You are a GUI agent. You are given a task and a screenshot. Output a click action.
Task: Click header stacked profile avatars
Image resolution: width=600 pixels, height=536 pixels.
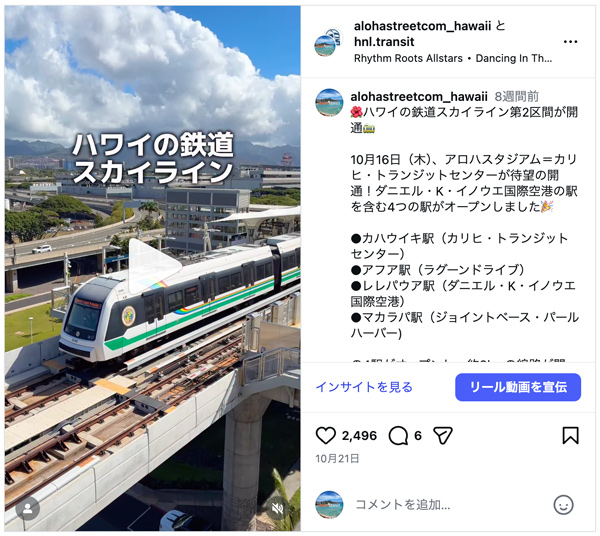coord(329,42)
